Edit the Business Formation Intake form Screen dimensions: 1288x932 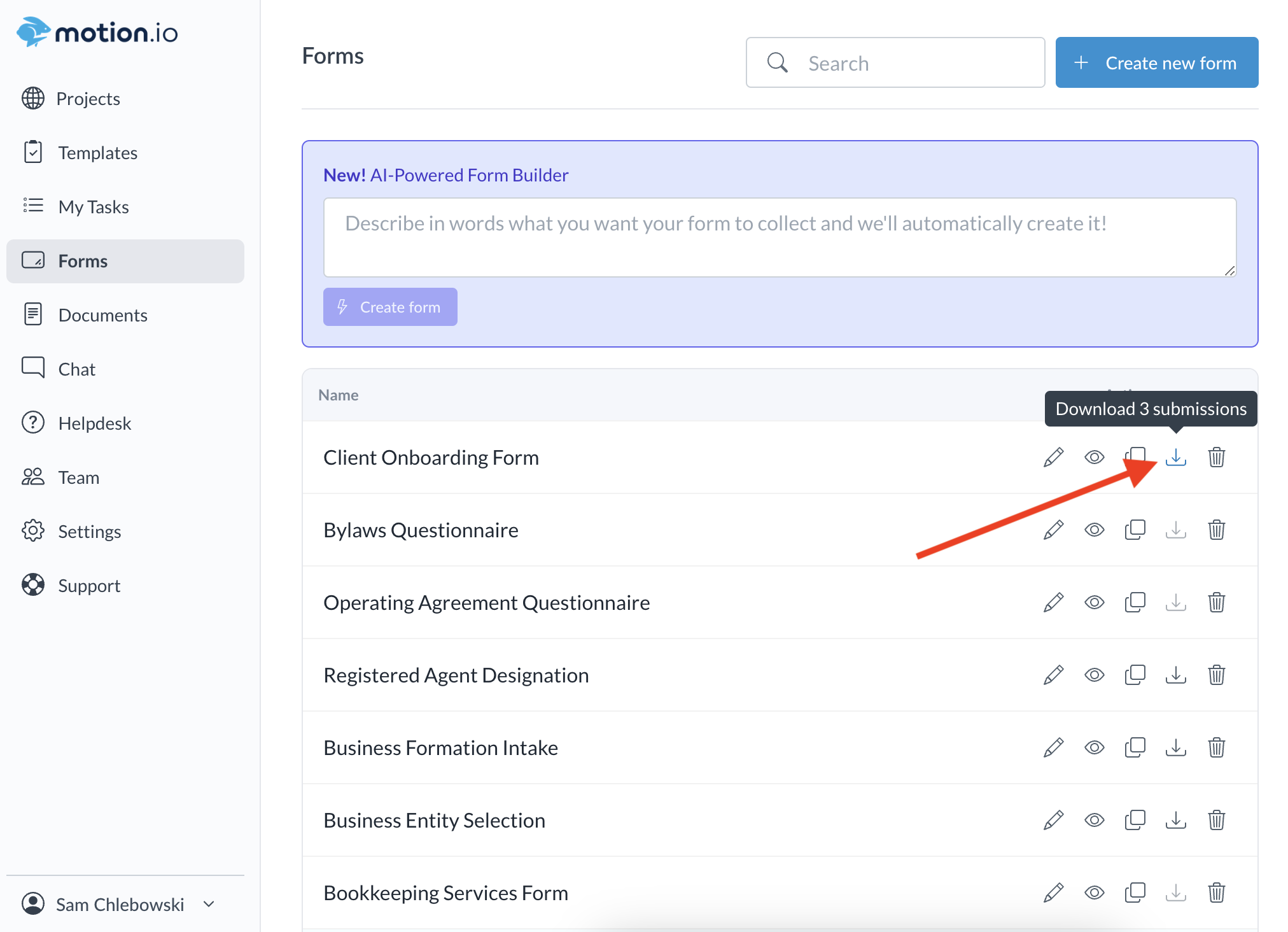pyautogui.click(x=1053, y=747)
